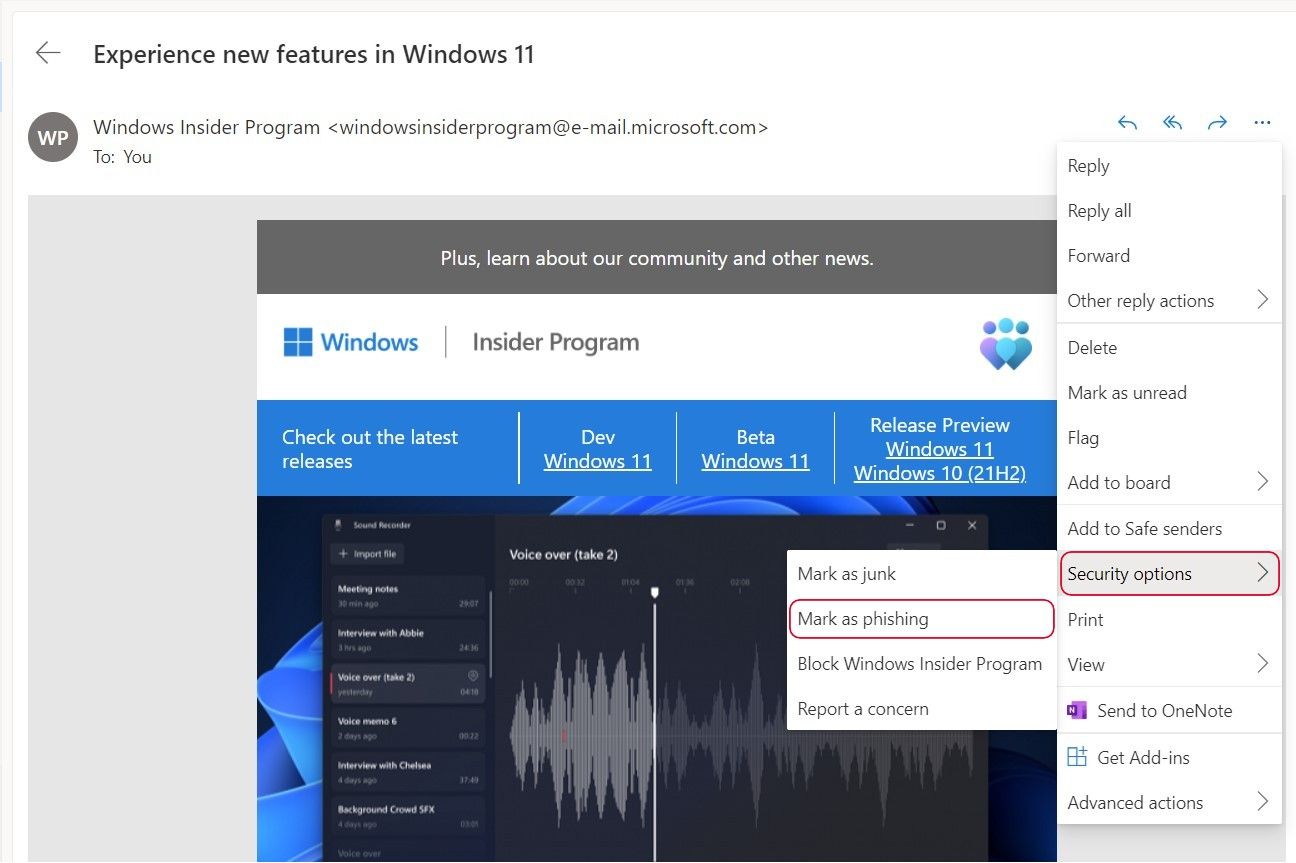Expand the Add to board submenu
This screenshot has width=1296, height=863.
tap(1169, 483)
